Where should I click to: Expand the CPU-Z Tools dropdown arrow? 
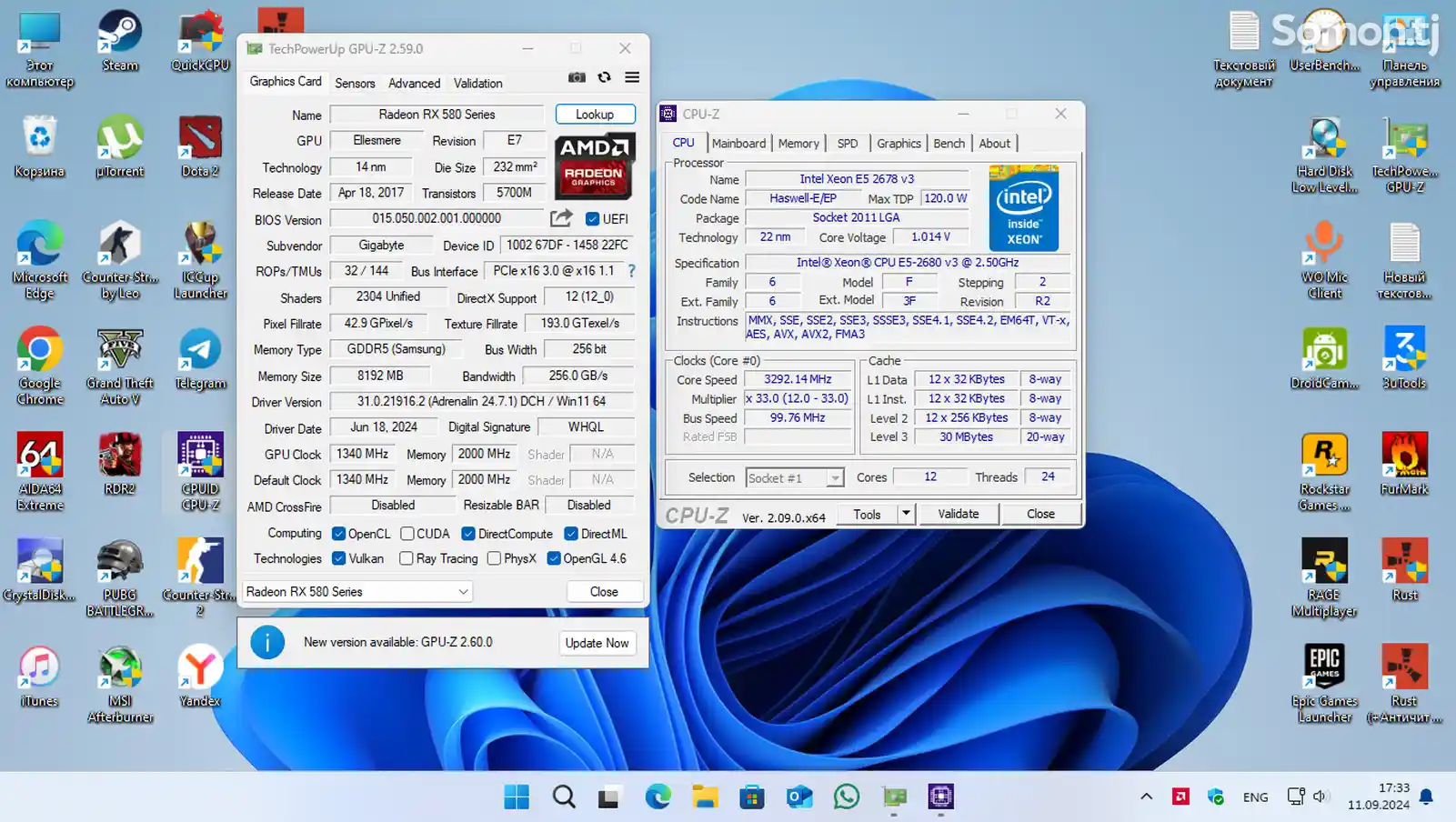pos(906,514)
